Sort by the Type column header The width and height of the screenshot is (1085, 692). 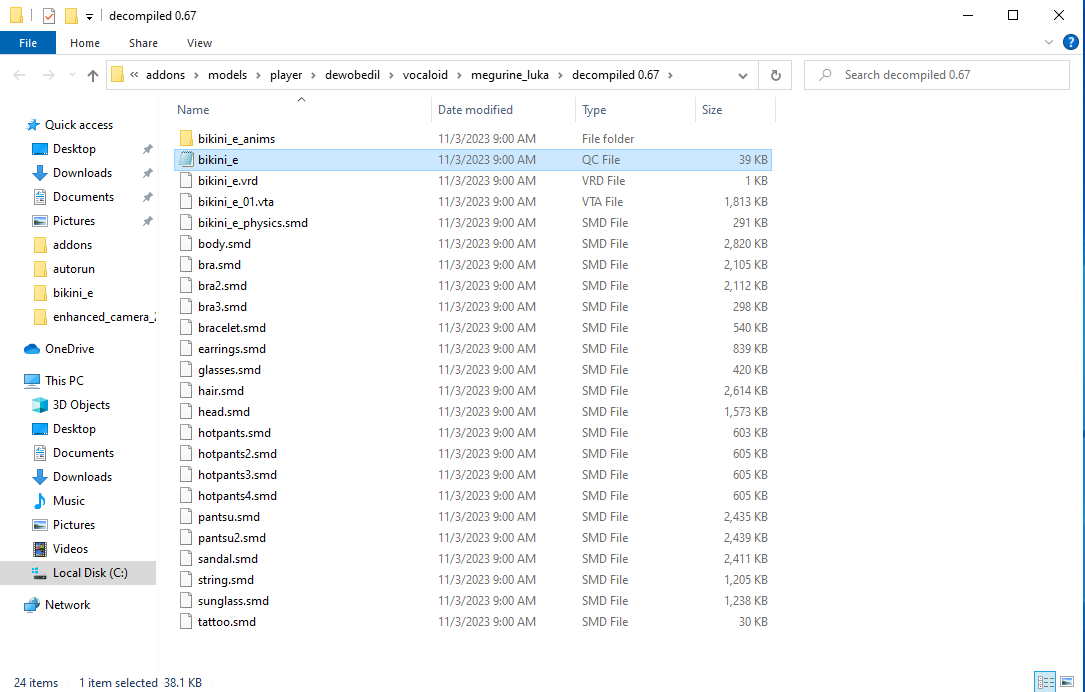click(x=594, y=109)
